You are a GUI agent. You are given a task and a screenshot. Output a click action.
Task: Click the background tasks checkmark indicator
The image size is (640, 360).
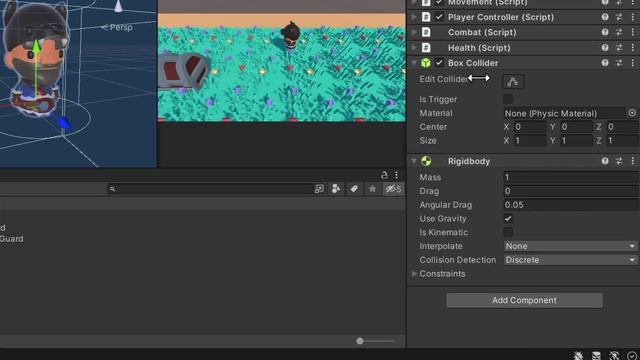coord(632,356)
